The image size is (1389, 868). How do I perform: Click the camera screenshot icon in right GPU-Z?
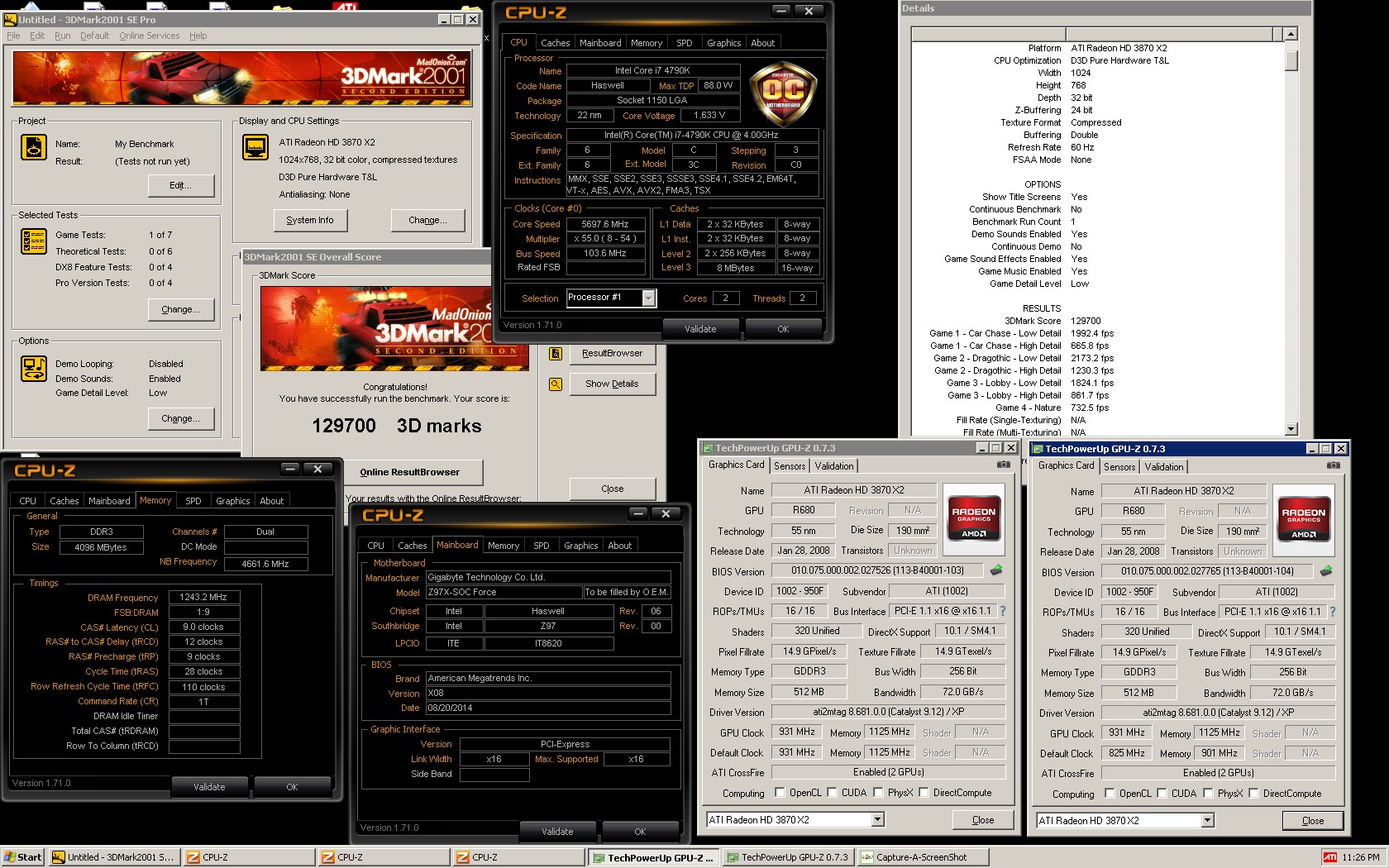(1334, 465)
